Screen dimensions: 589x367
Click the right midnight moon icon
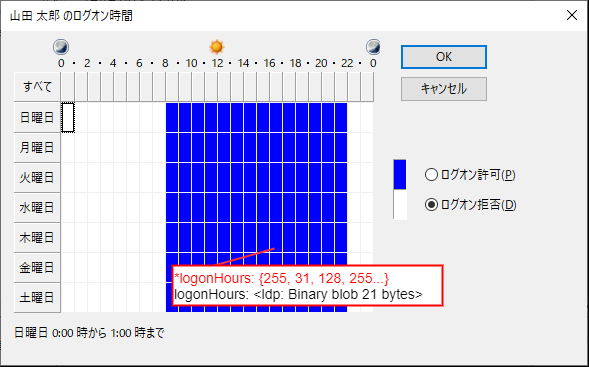[x=373, y=47]
